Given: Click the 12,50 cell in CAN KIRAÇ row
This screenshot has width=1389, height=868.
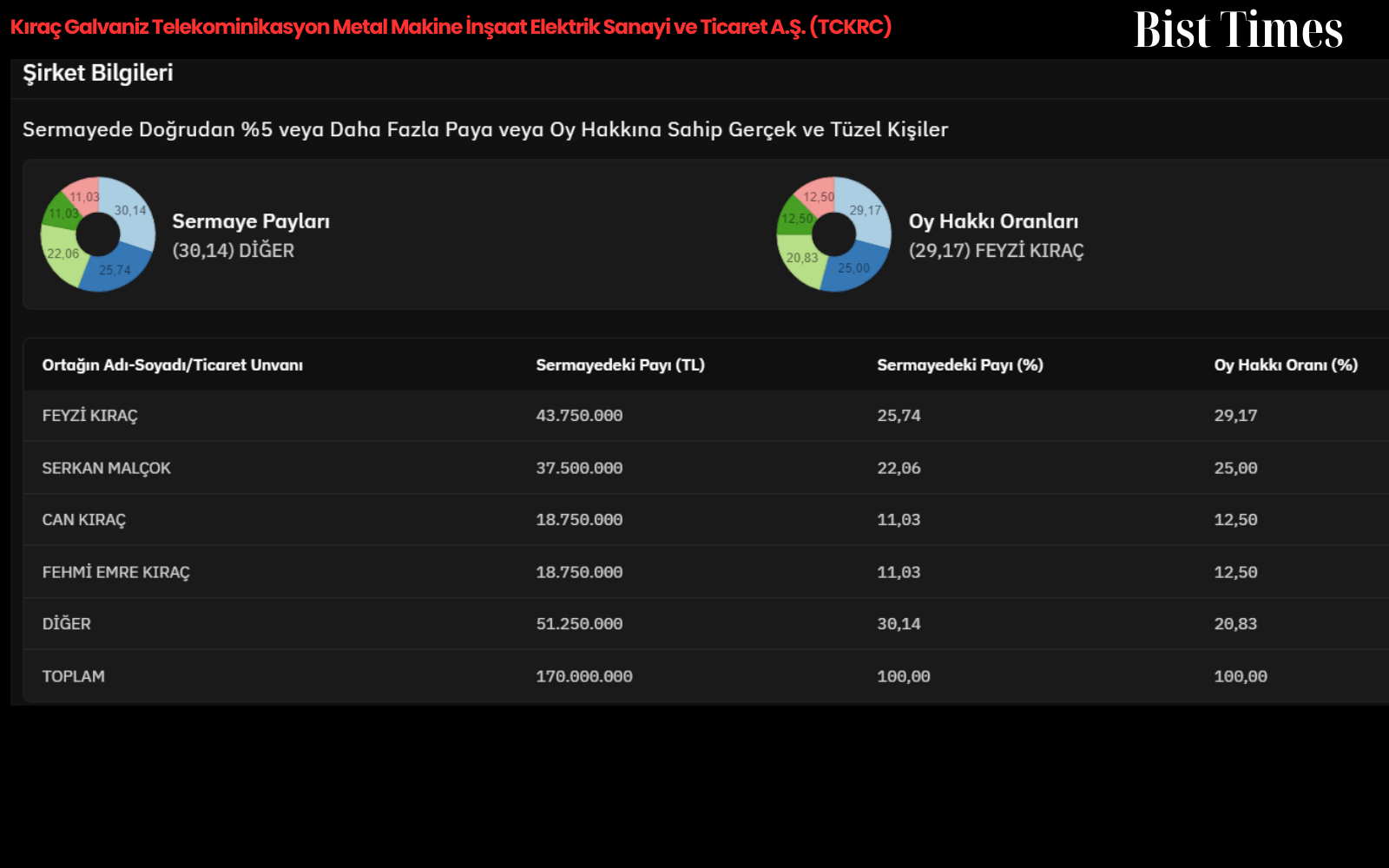Looking at the screenshot, I should pyautogui.click(x=1235, y=520).
